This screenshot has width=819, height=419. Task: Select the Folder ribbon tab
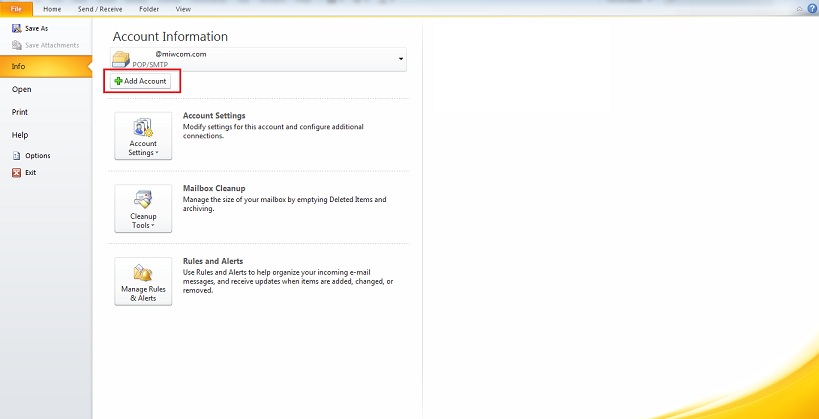(149, 9)
